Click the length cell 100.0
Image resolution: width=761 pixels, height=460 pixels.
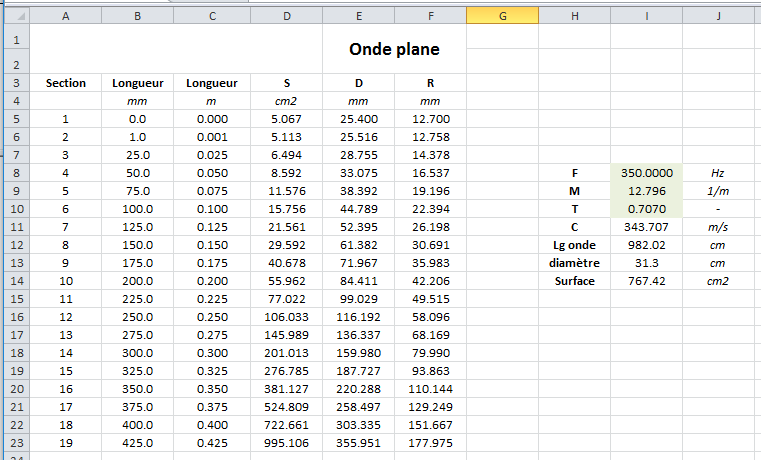coord(137,209)
